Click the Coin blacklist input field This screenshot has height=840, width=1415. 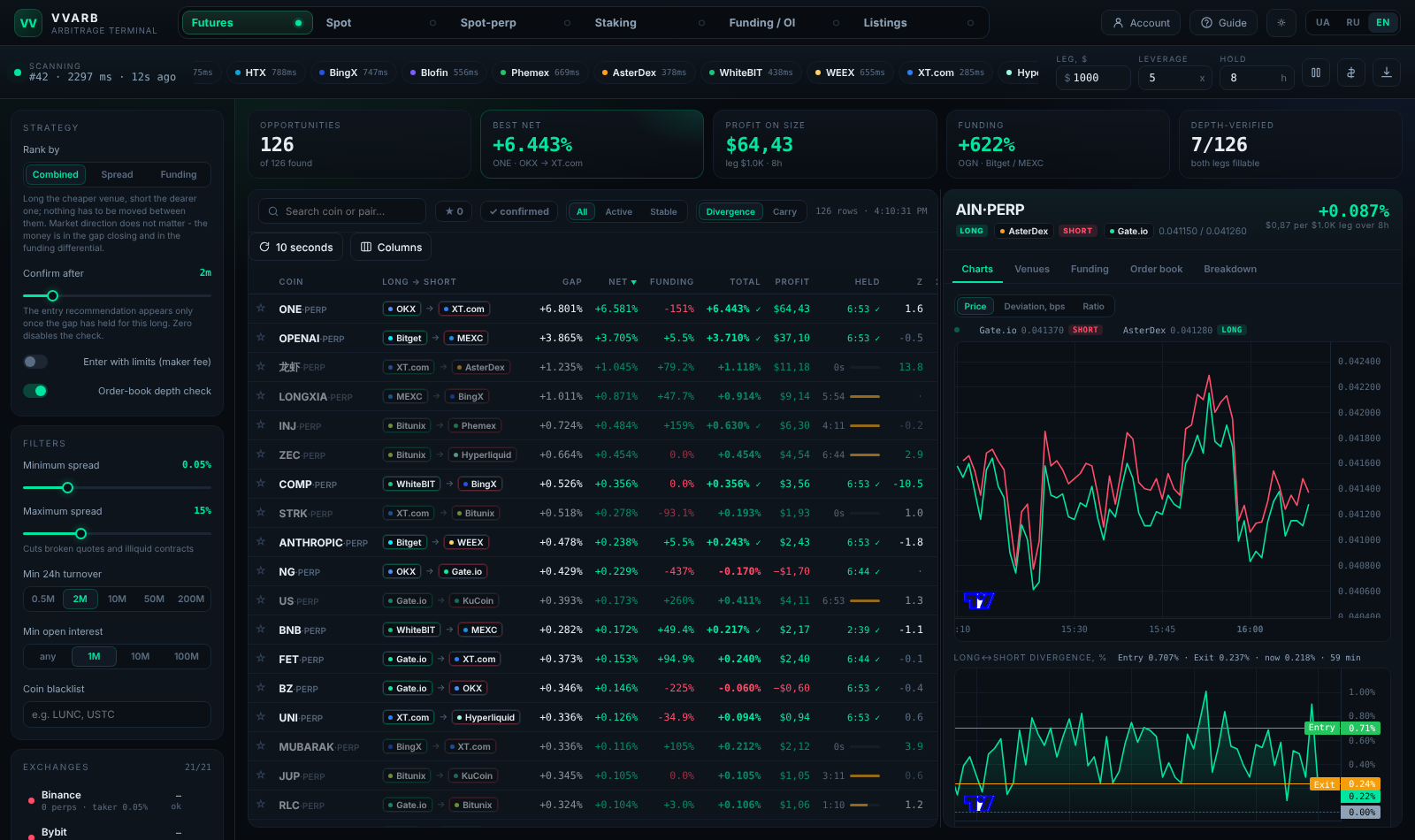point(117,714)
